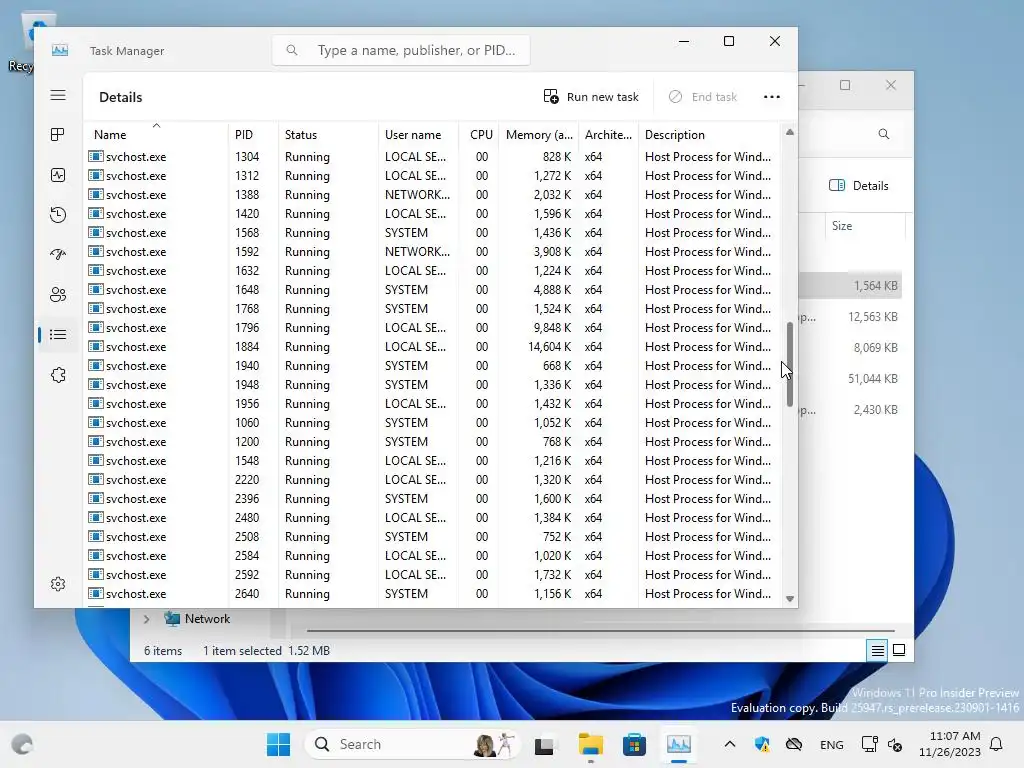Click scroll up arrow of details list
This screenshot has width=1024, height=768.
tap(790, 133)
